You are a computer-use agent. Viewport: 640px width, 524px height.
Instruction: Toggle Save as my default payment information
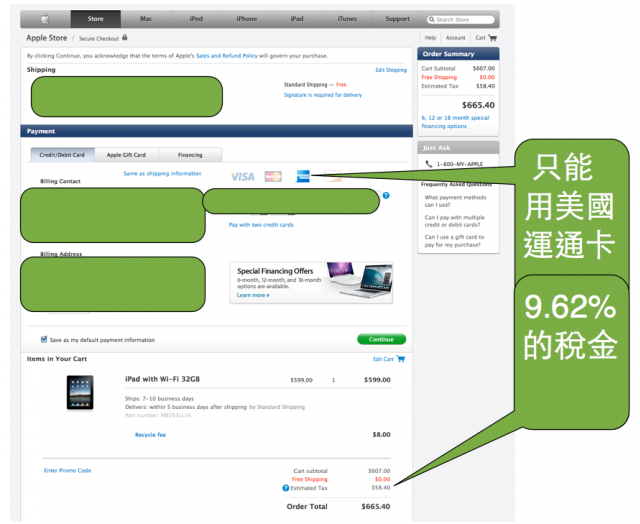point(44,339)
